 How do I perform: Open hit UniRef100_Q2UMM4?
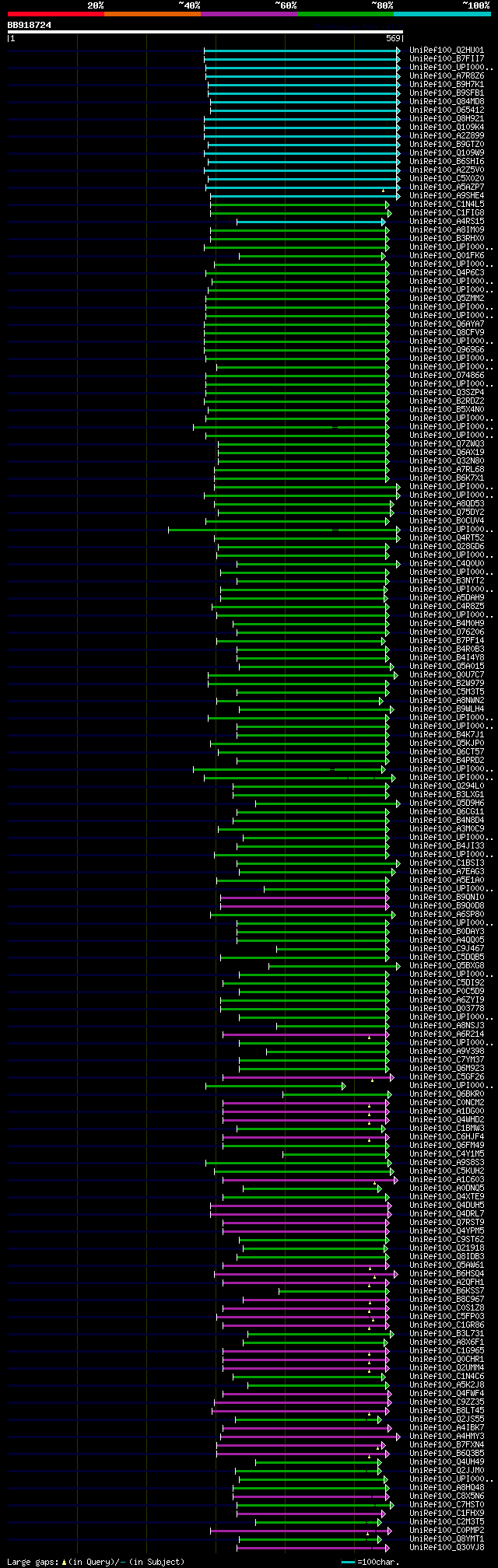pos(447,1367)
